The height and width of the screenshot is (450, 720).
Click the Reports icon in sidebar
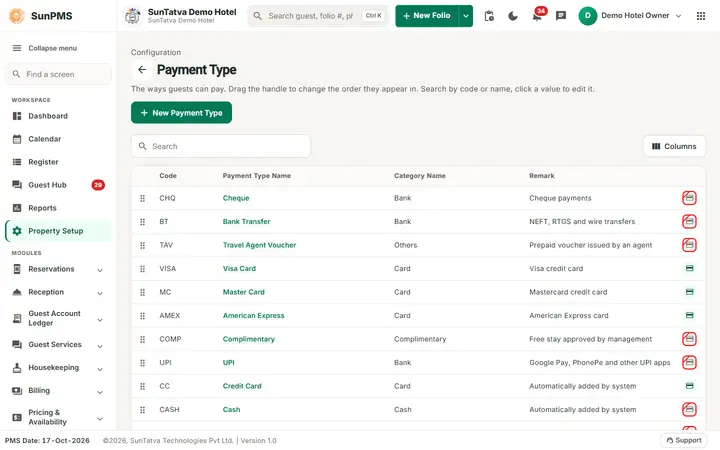[17, 208]
